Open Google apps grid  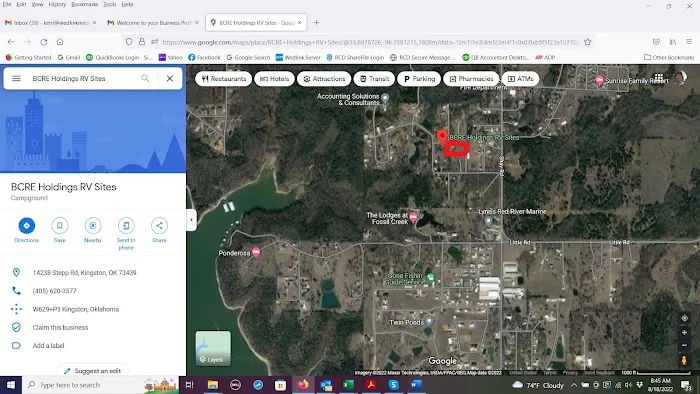pos(659,78)
